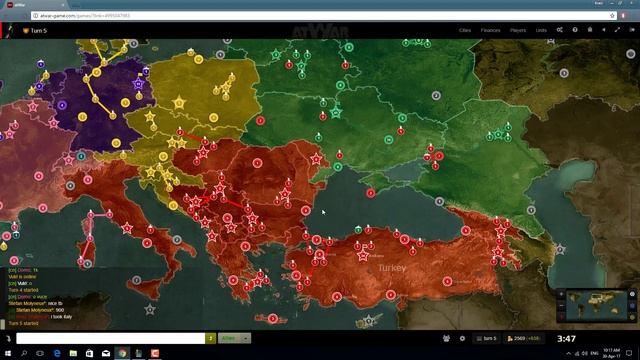Toggle fullscreen with the expand arrows icon
This screenshot has height=360, width=640.
[617, 30]
